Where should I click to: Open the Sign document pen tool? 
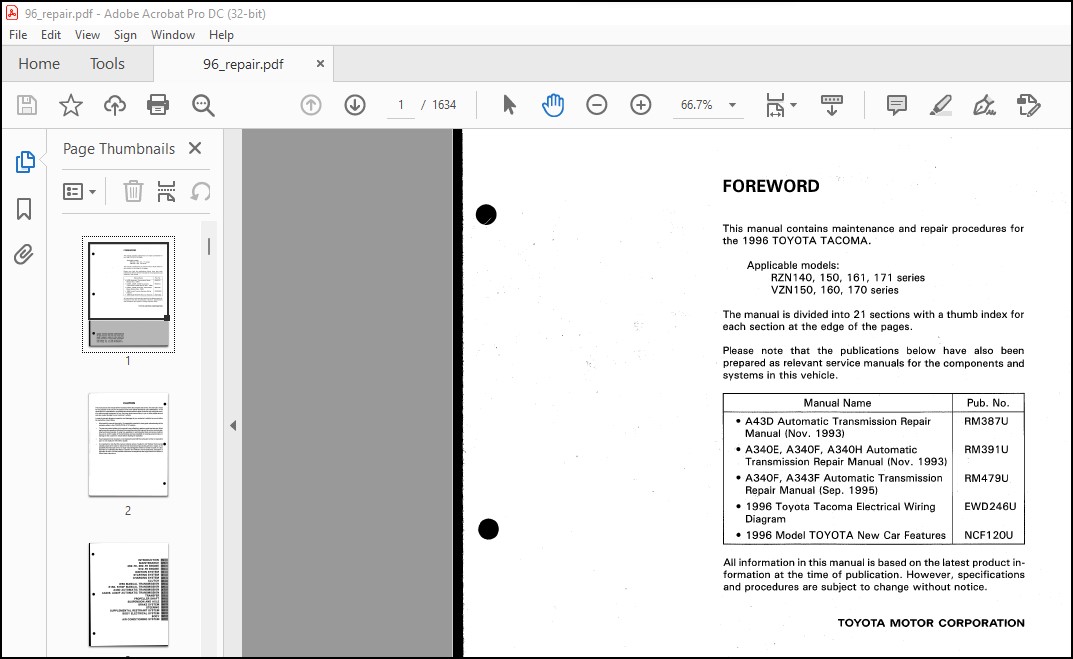coord(984,105)
